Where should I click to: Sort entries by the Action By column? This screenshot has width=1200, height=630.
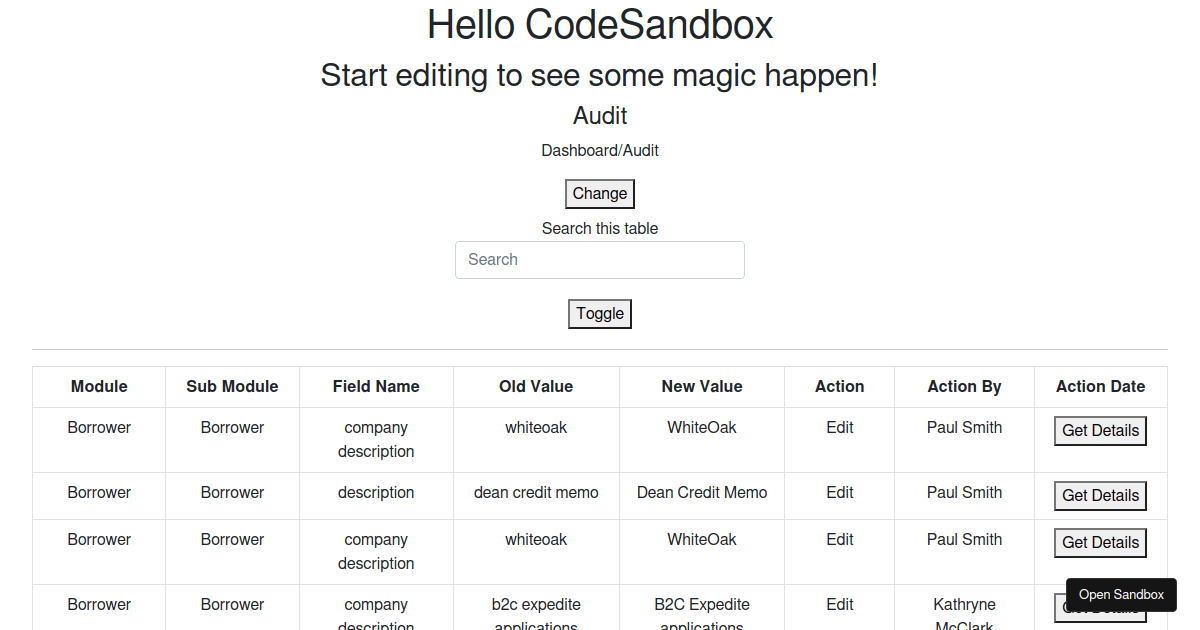click(964, 386)
